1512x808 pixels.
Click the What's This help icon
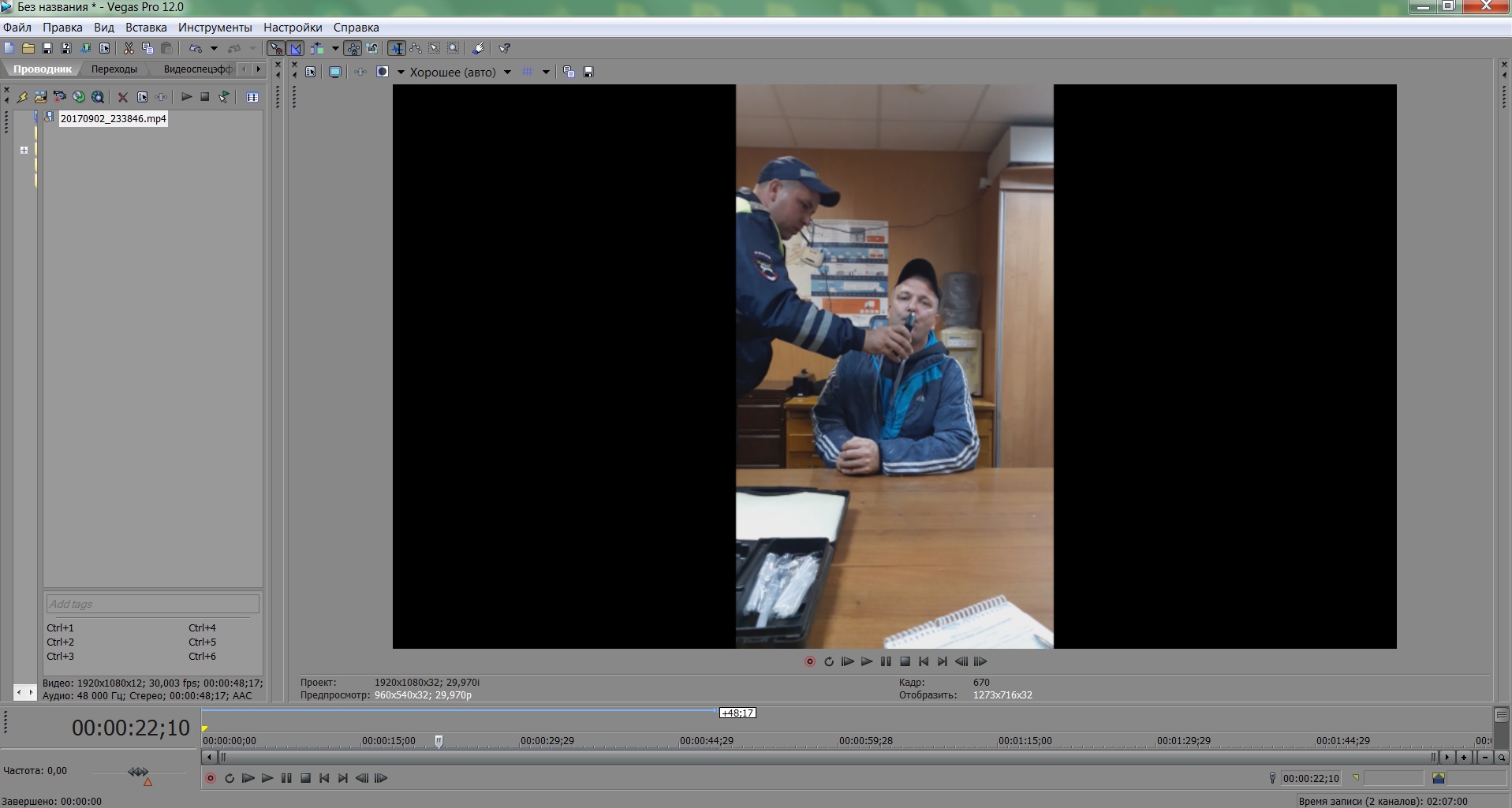point(505,48)
